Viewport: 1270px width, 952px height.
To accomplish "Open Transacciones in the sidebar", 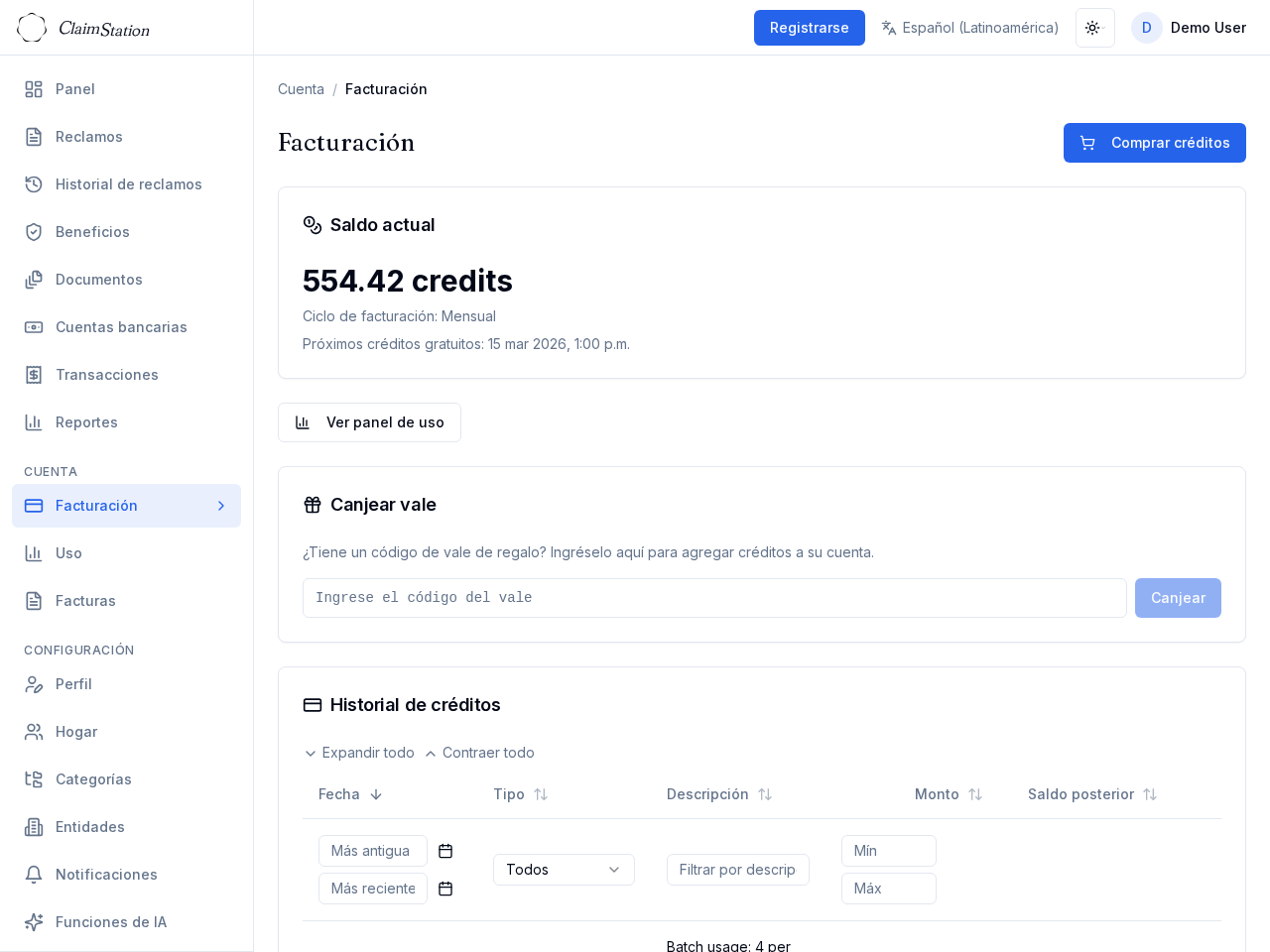I will (106, 375).
